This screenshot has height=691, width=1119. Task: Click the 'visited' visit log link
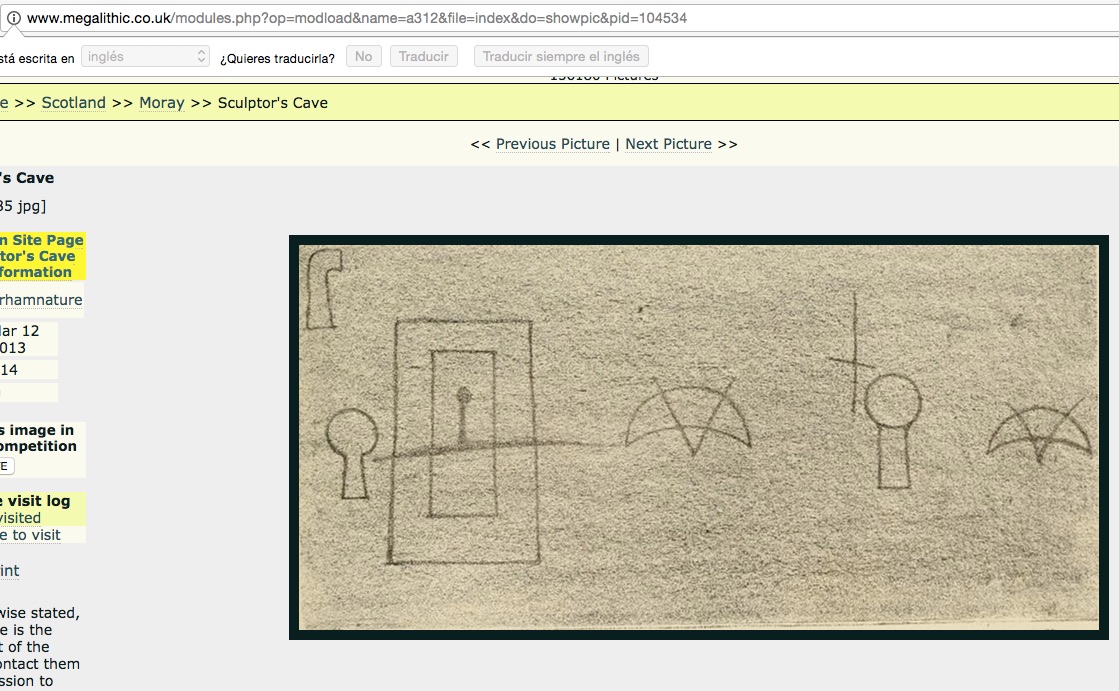pos(20,518)
